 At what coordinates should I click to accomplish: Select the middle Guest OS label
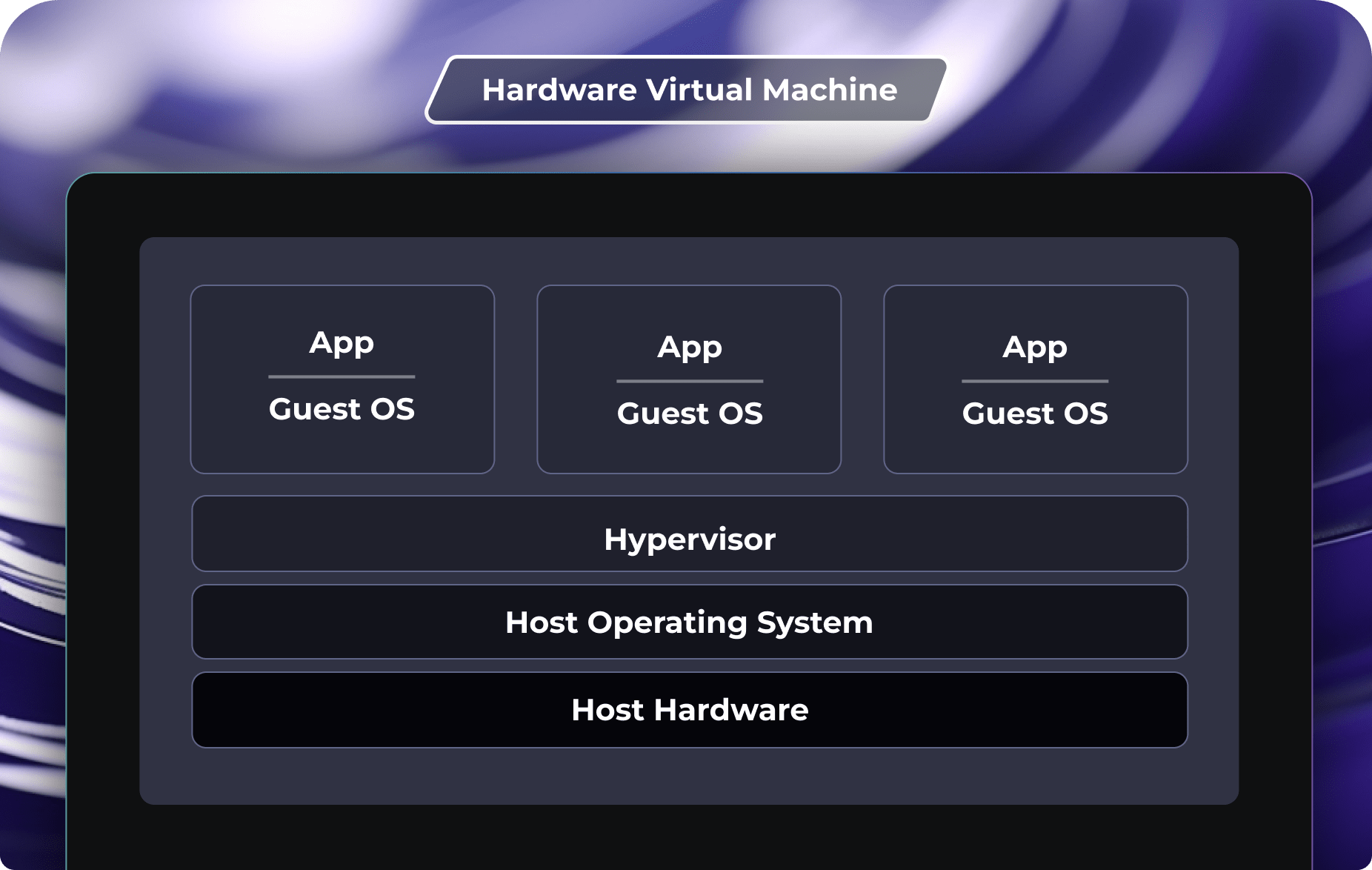click(x=689, y=414)
